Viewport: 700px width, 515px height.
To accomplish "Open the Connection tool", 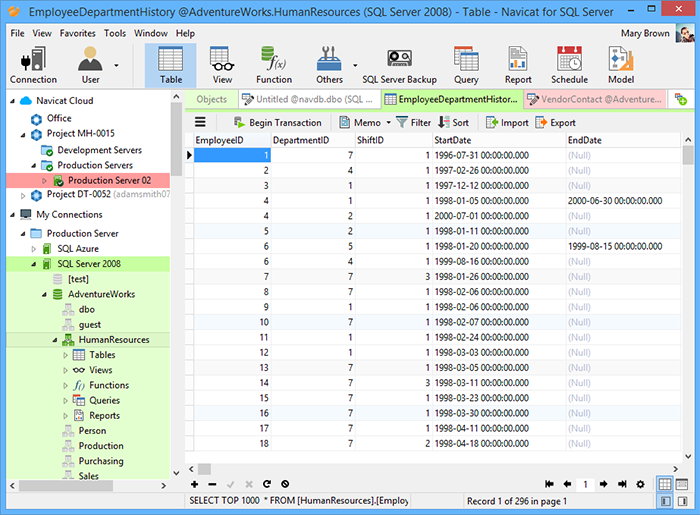I will pos(33,66).
